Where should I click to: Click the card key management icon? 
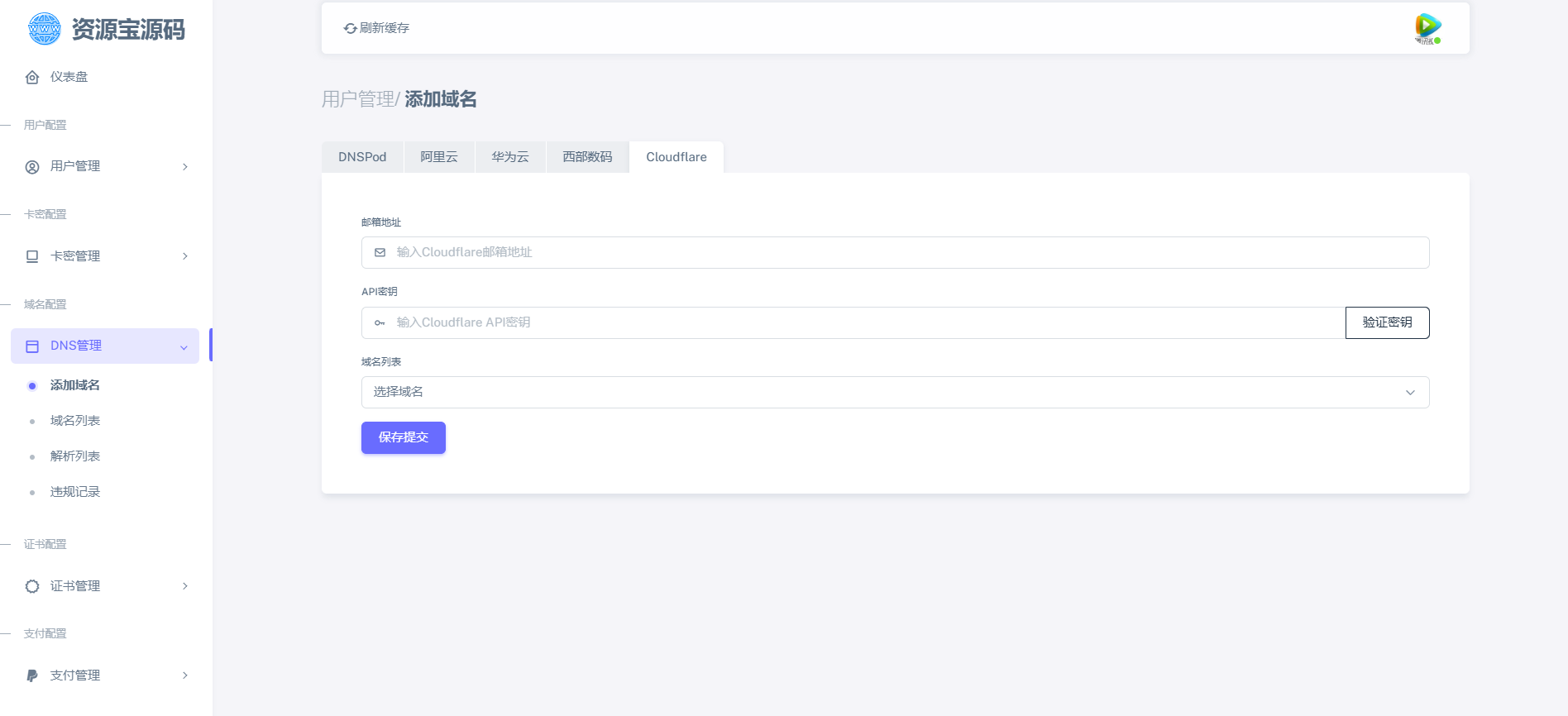(32, 256)
